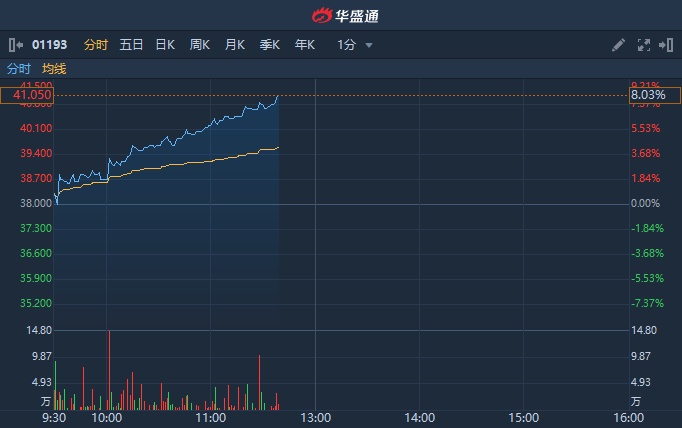Click the stock code 01193 label

point(49,45)
